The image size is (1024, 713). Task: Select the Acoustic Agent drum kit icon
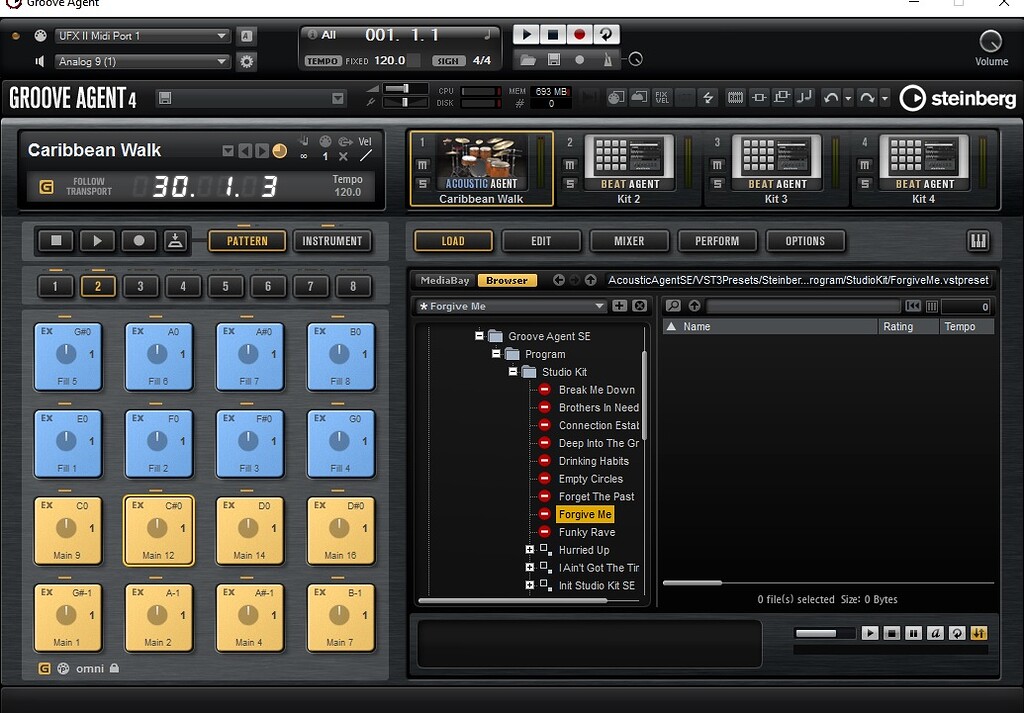(480, 160)
